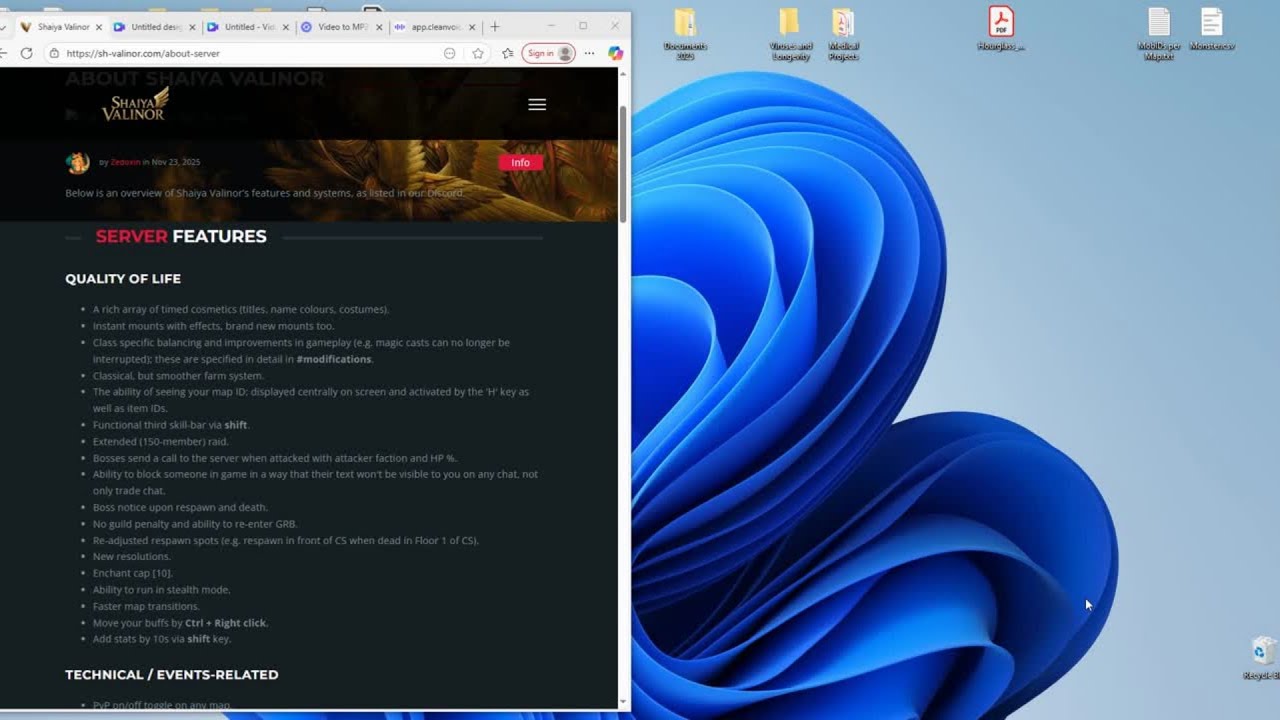1280x720 pixels.
Task: Click 'Ability to run in stealth mode.' item
Action: [162, 590]
